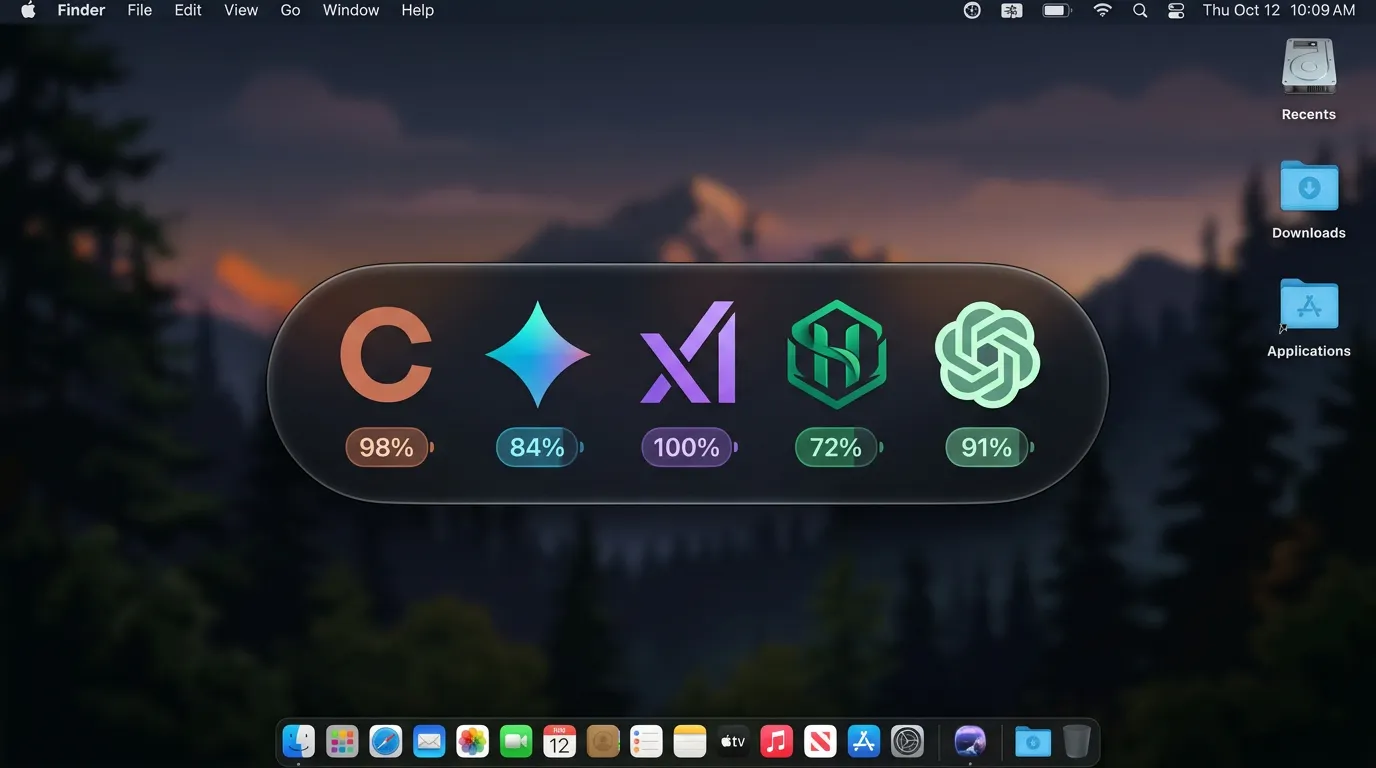Click the 91% battery indicator
The image size is (1376, 768).
(989, 447)
